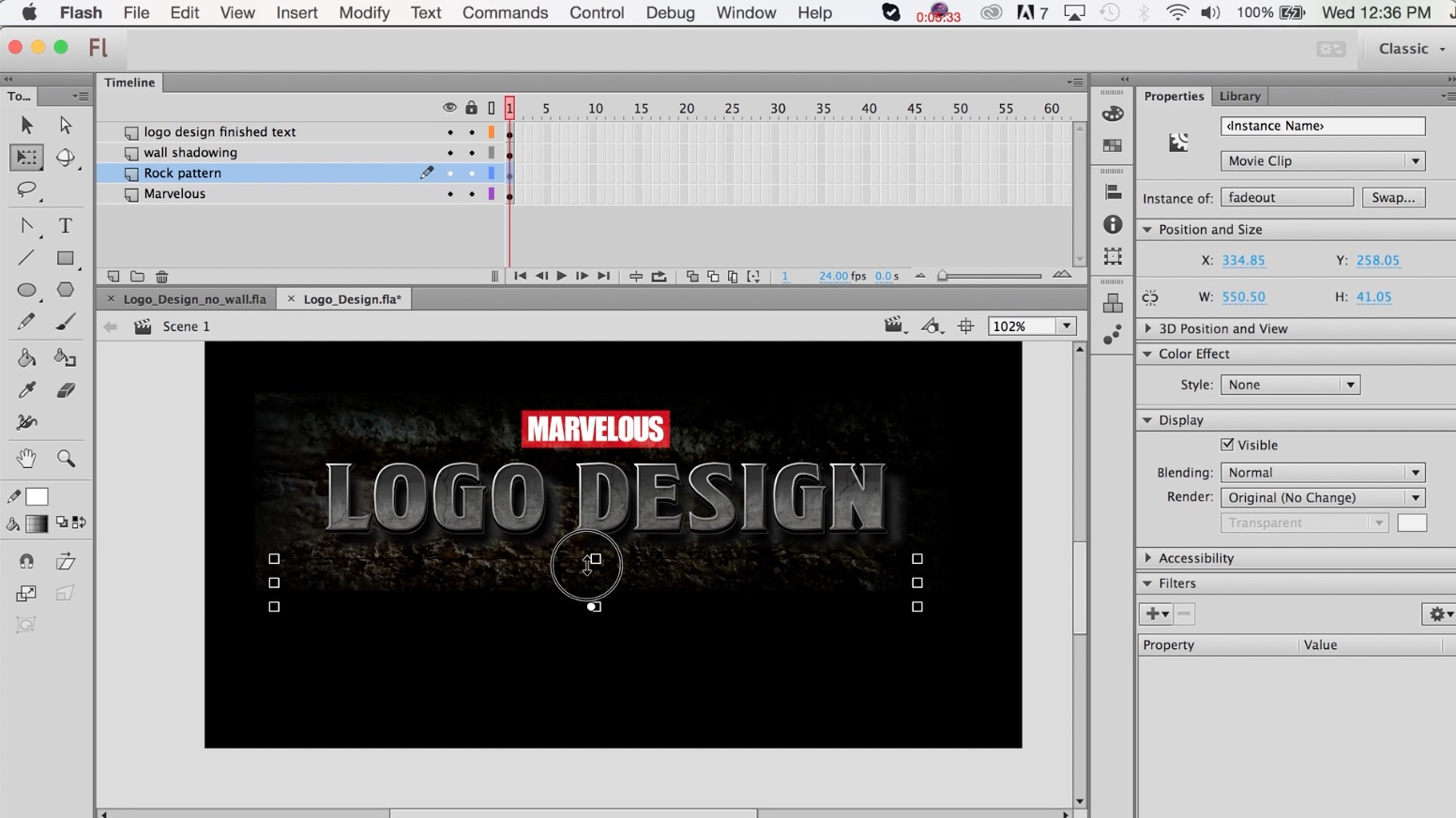Toggle lock on the Marvelous layer
This screenshot has width=1456, height=818.
pyautogui.click(x=471, y=194)
